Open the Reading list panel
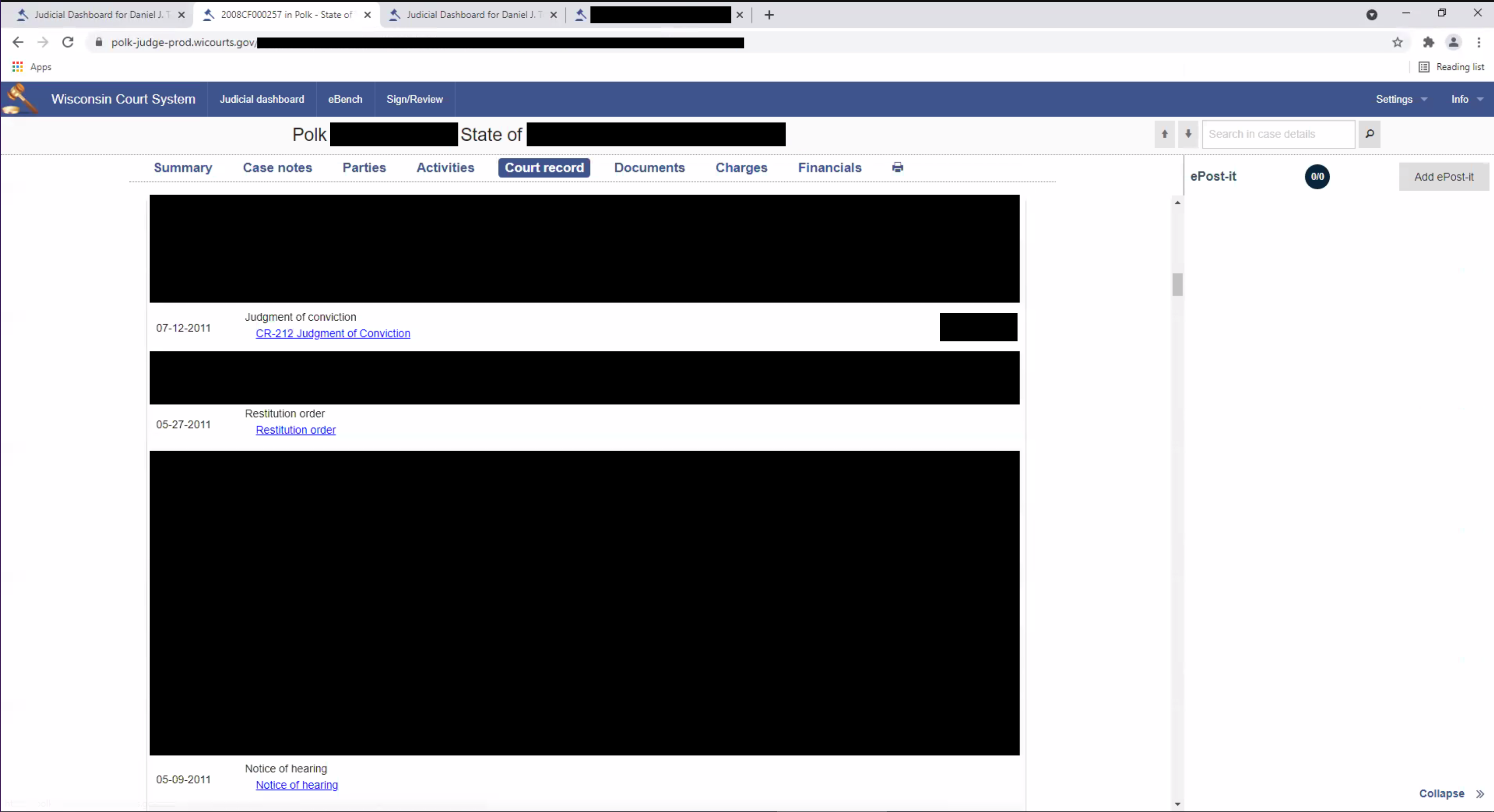The height and width of the screenshot is (812, 1494). click(1452, 67)
